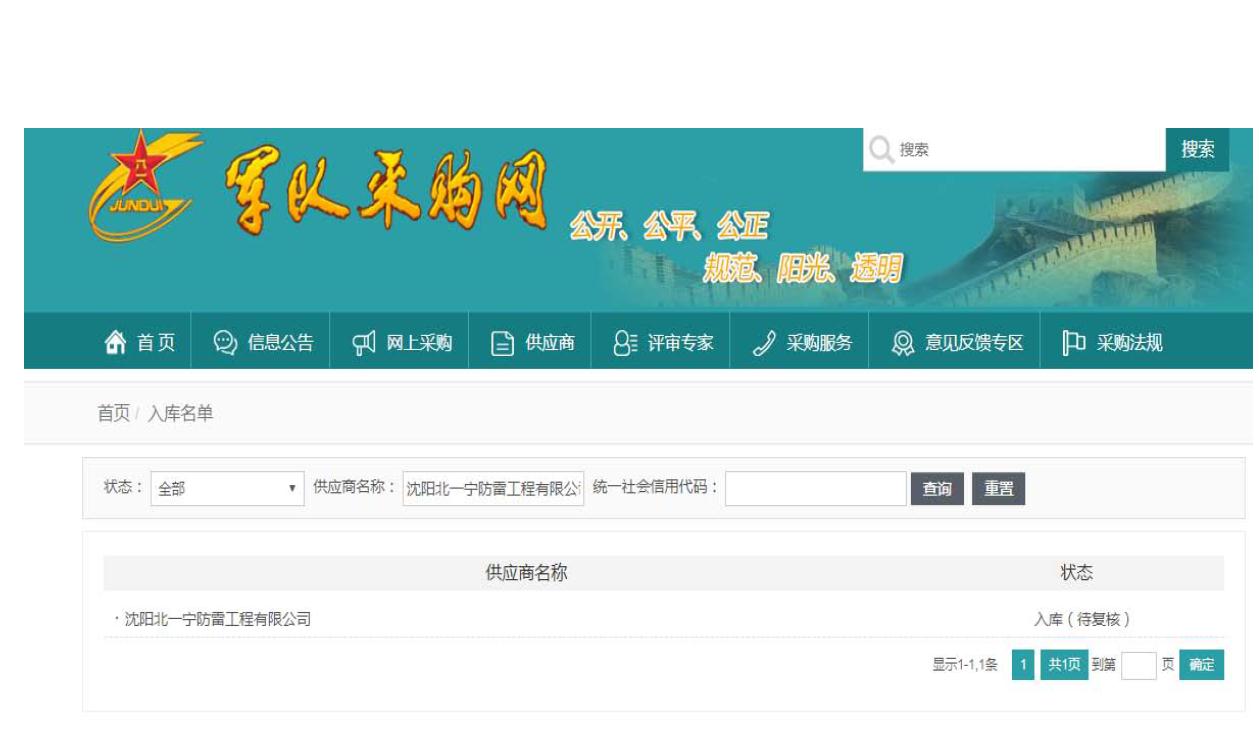This screenshot has width=1259, height=743.
Task: Open supplier 沈阳北一宁防雷工程有限公司 row
Action: click(664, 619)
